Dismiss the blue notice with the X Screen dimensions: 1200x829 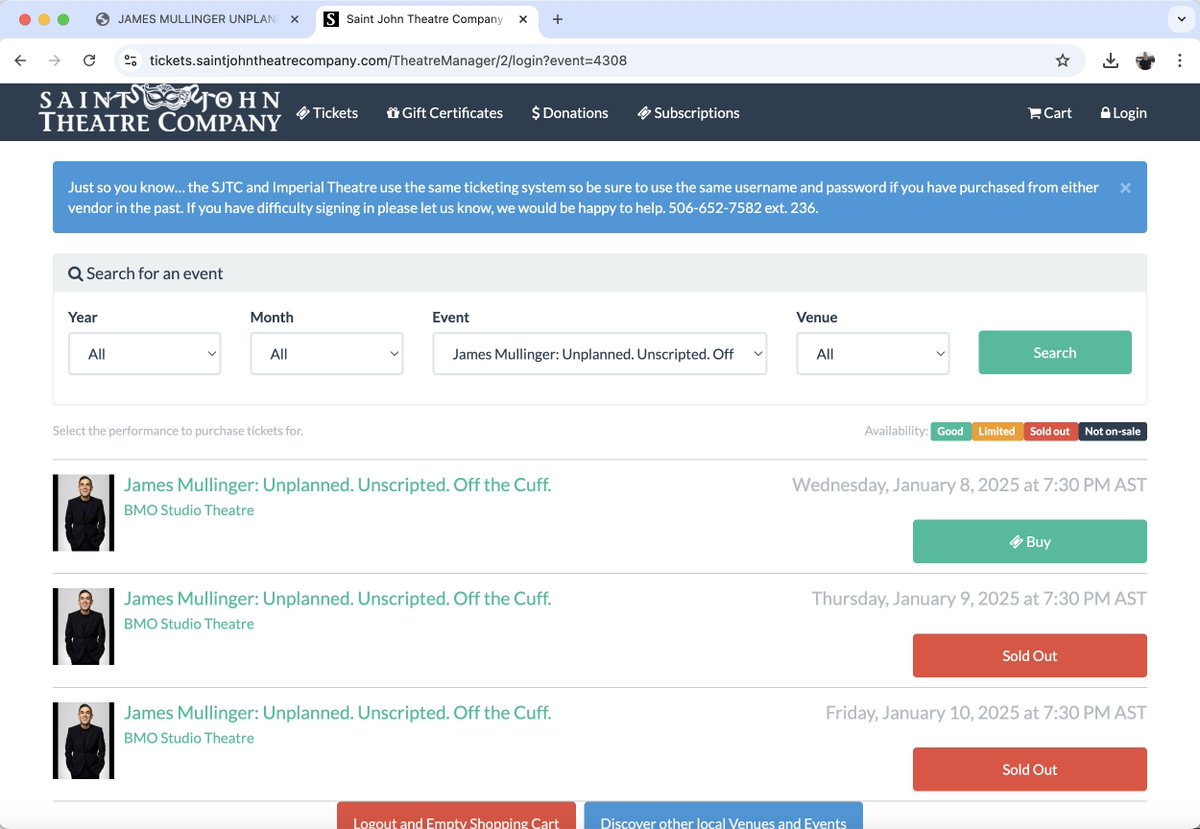[x=1125, y=188]
